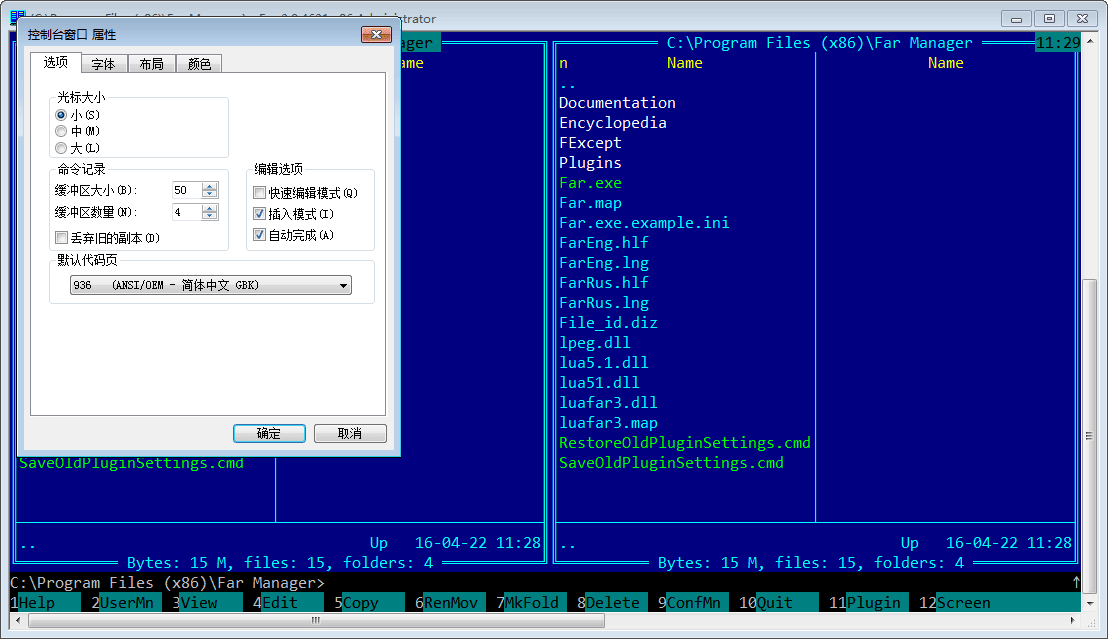Click the 缓冲区大小 value field showing 50
Image resolution: width=1108 pixels, height=639 pixels.
click(x=187, y=190)
